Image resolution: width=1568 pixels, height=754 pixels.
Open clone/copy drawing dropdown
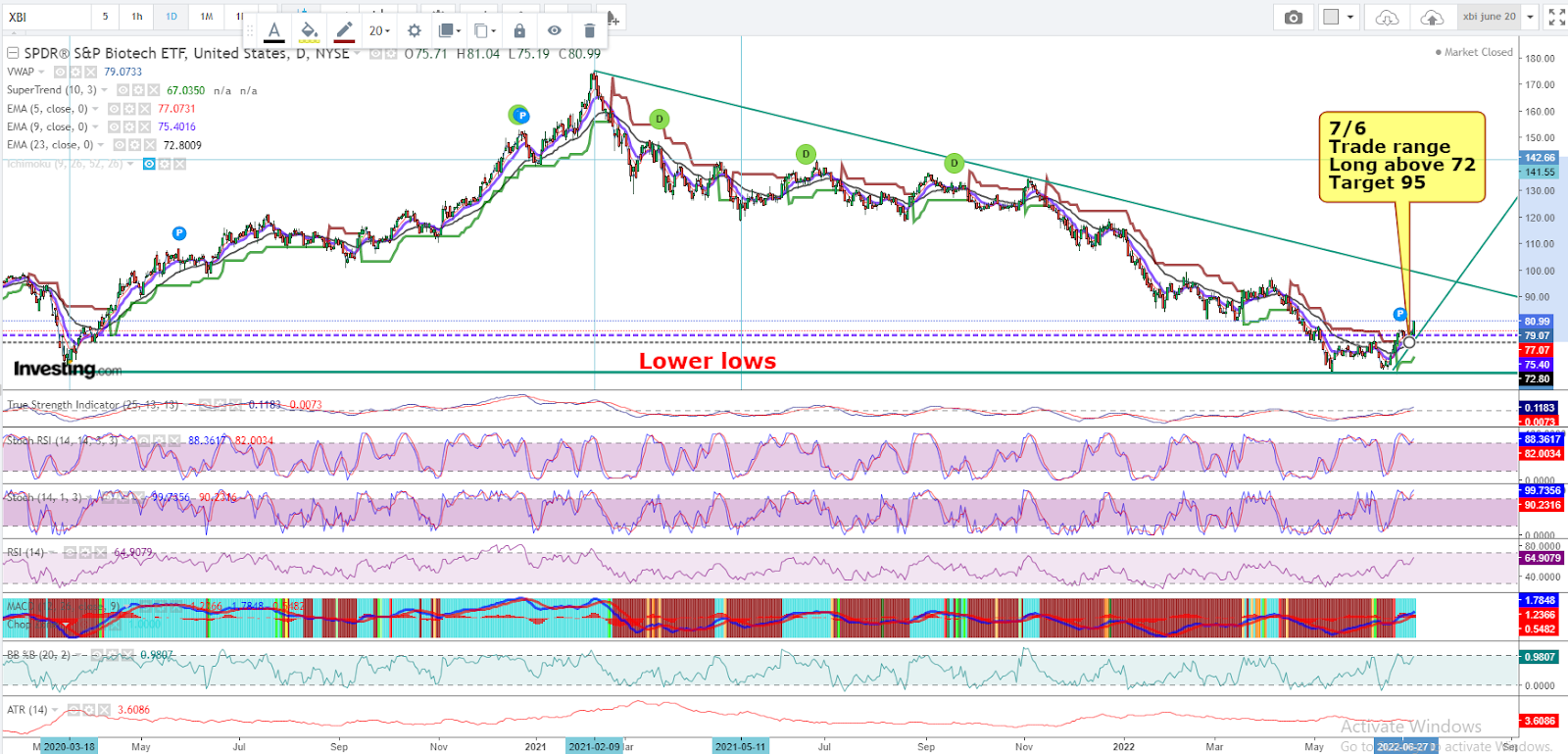(x=484, y=31)
